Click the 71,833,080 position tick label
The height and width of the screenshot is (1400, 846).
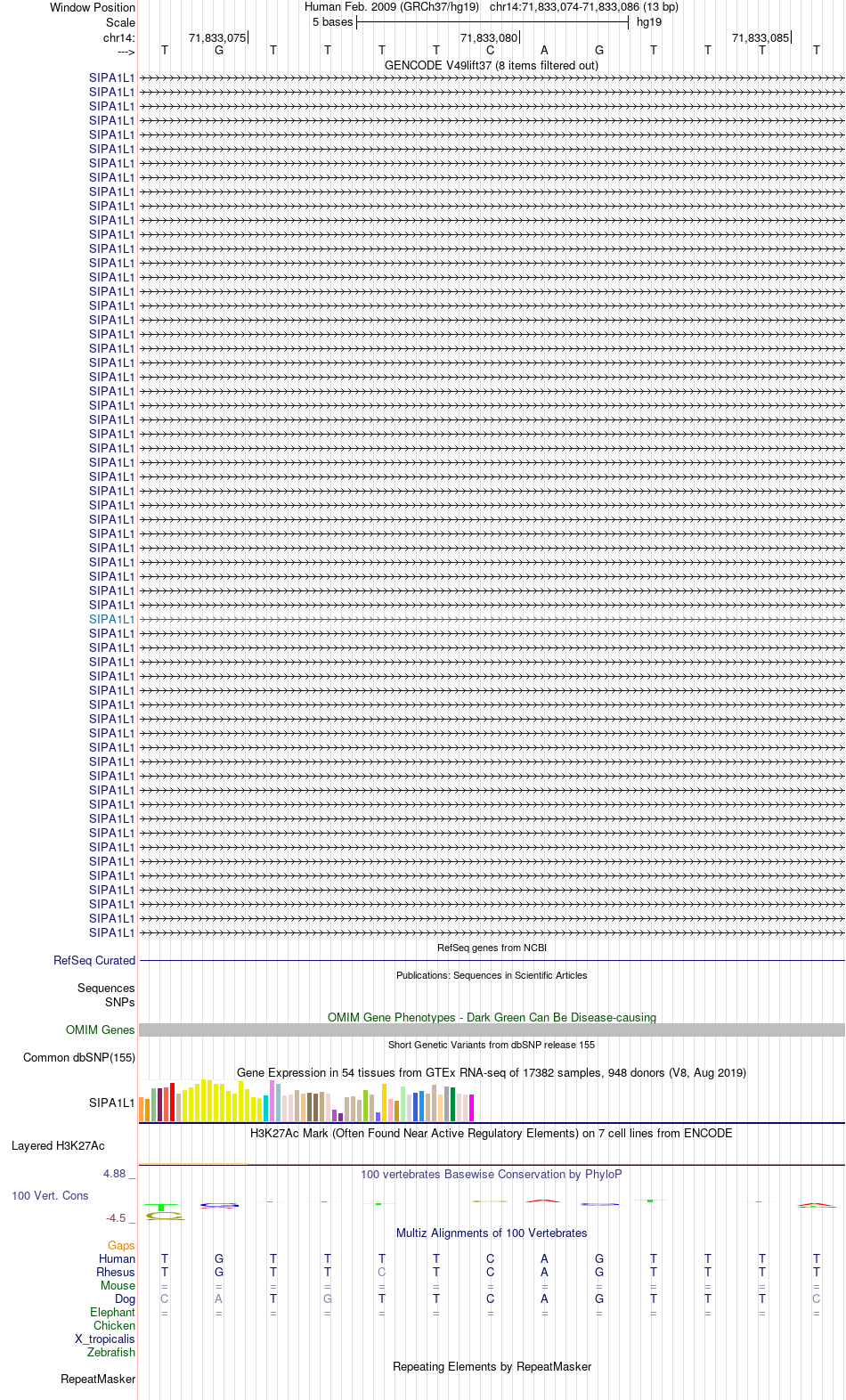pos(489,37)
